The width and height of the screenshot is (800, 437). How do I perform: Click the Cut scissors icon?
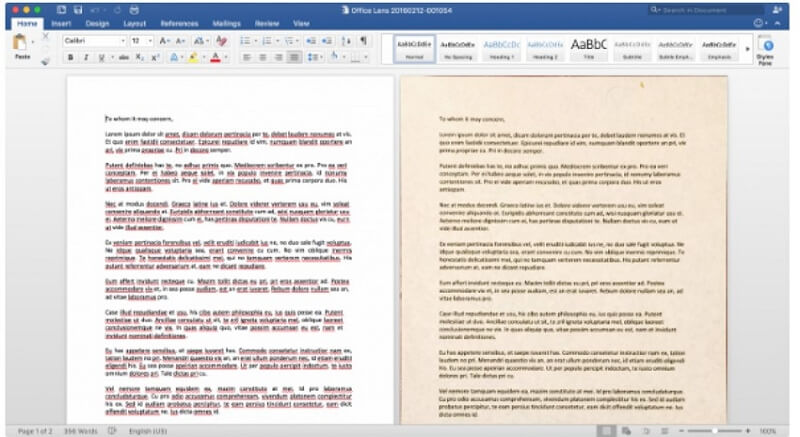click(x=45, y=36)
